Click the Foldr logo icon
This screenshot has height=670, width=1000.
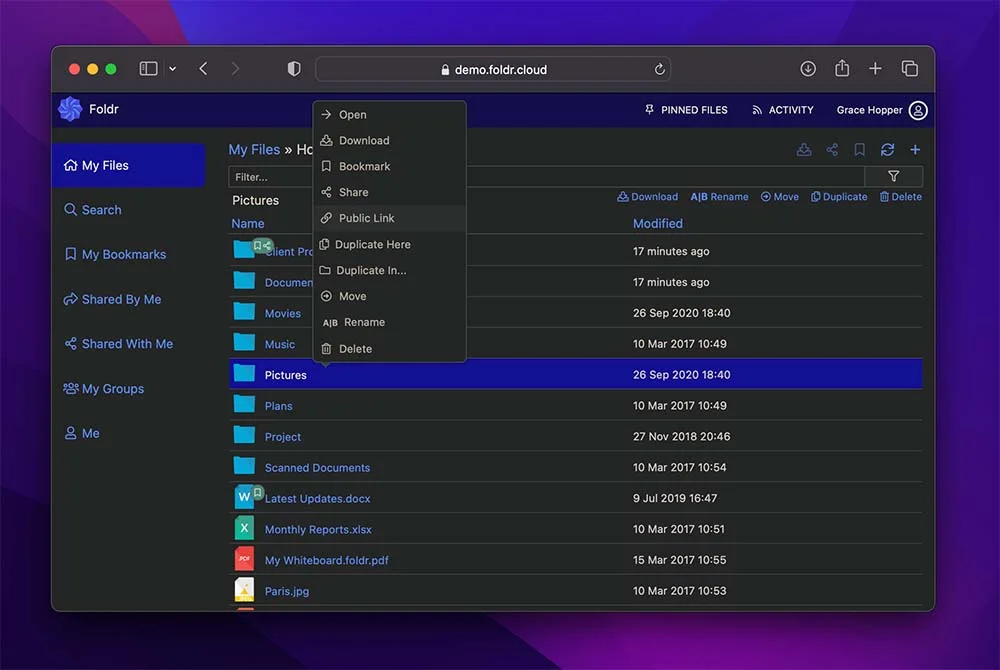click(x=70, y=109)
